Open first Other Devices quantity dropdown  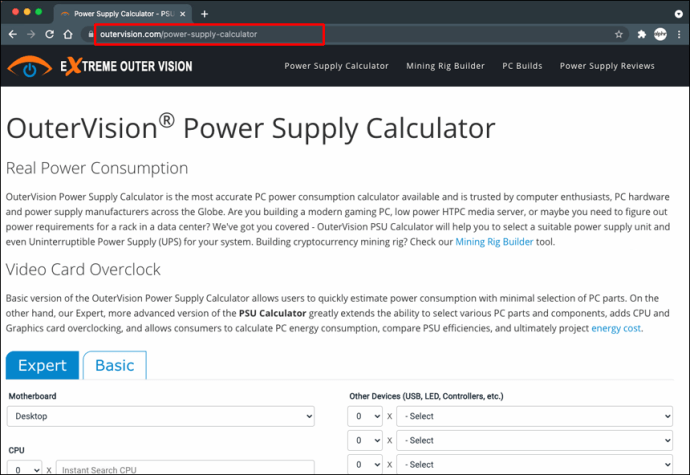tap(365, 416)
